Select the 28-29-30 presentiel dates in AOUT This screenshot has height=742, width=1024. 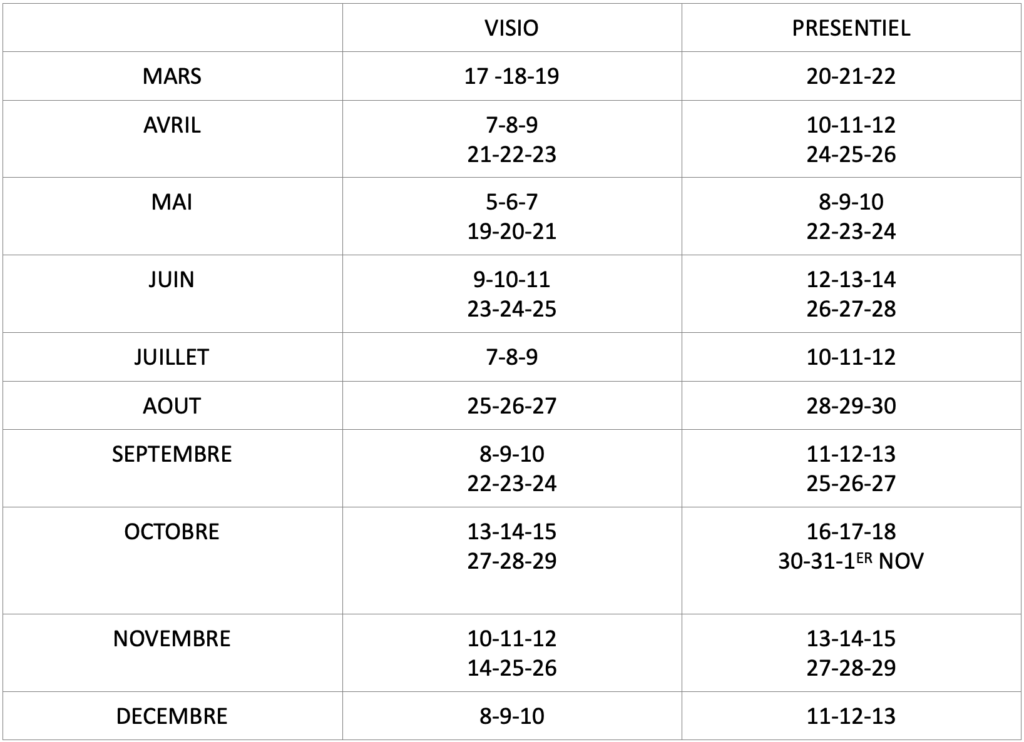[x=851, y=406]
